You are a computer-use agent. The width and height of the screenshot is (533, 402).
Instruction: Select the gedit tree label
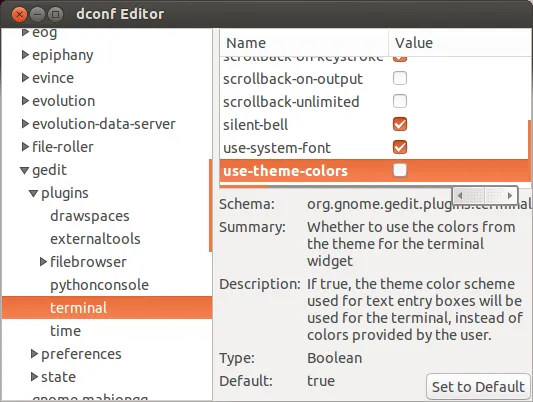pyautogui.click(x=49, y=170)
